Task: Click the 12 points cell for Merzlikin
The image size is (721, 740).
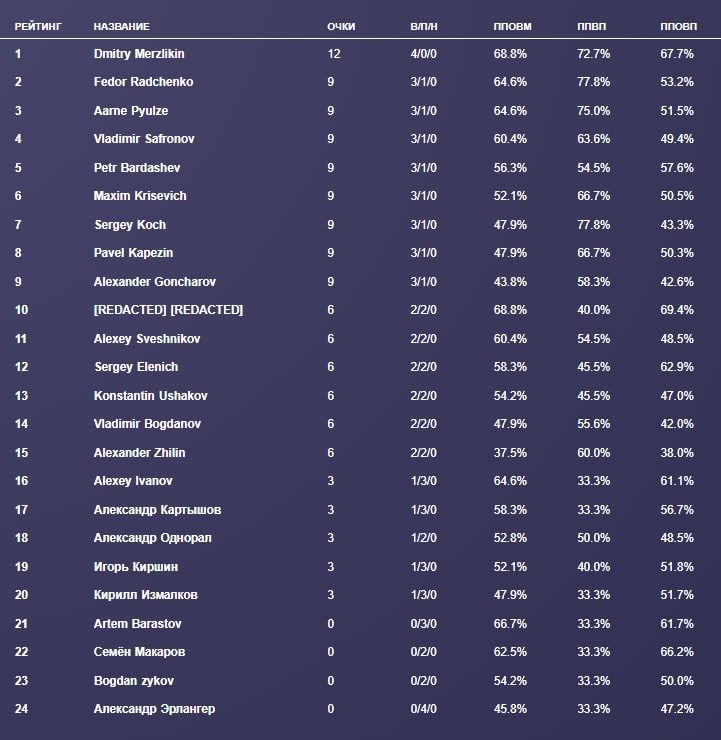Action: coord(334,54)
